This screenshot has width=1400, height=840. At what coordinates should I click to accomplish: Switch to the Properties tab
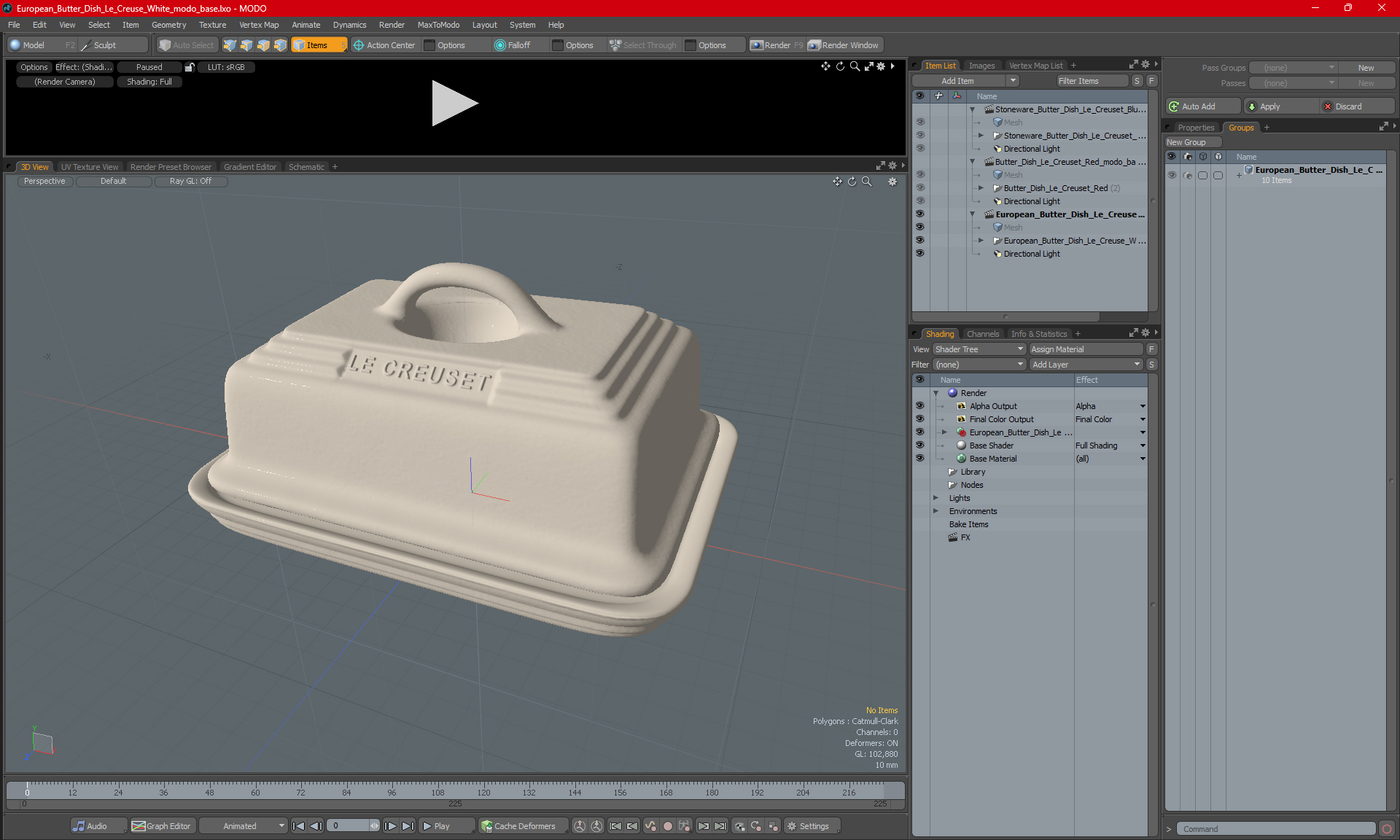1196,128
